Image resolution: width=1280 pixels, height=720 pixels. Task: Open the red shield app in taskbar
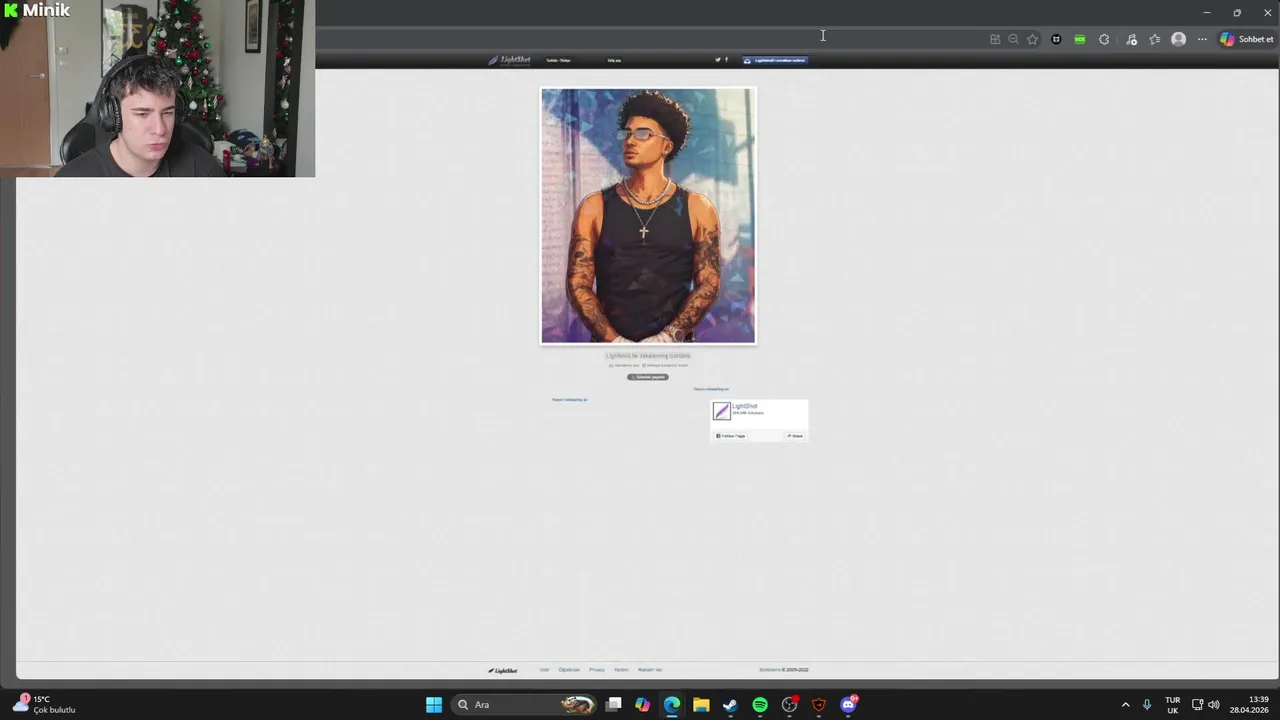click(x=819, y=705)
